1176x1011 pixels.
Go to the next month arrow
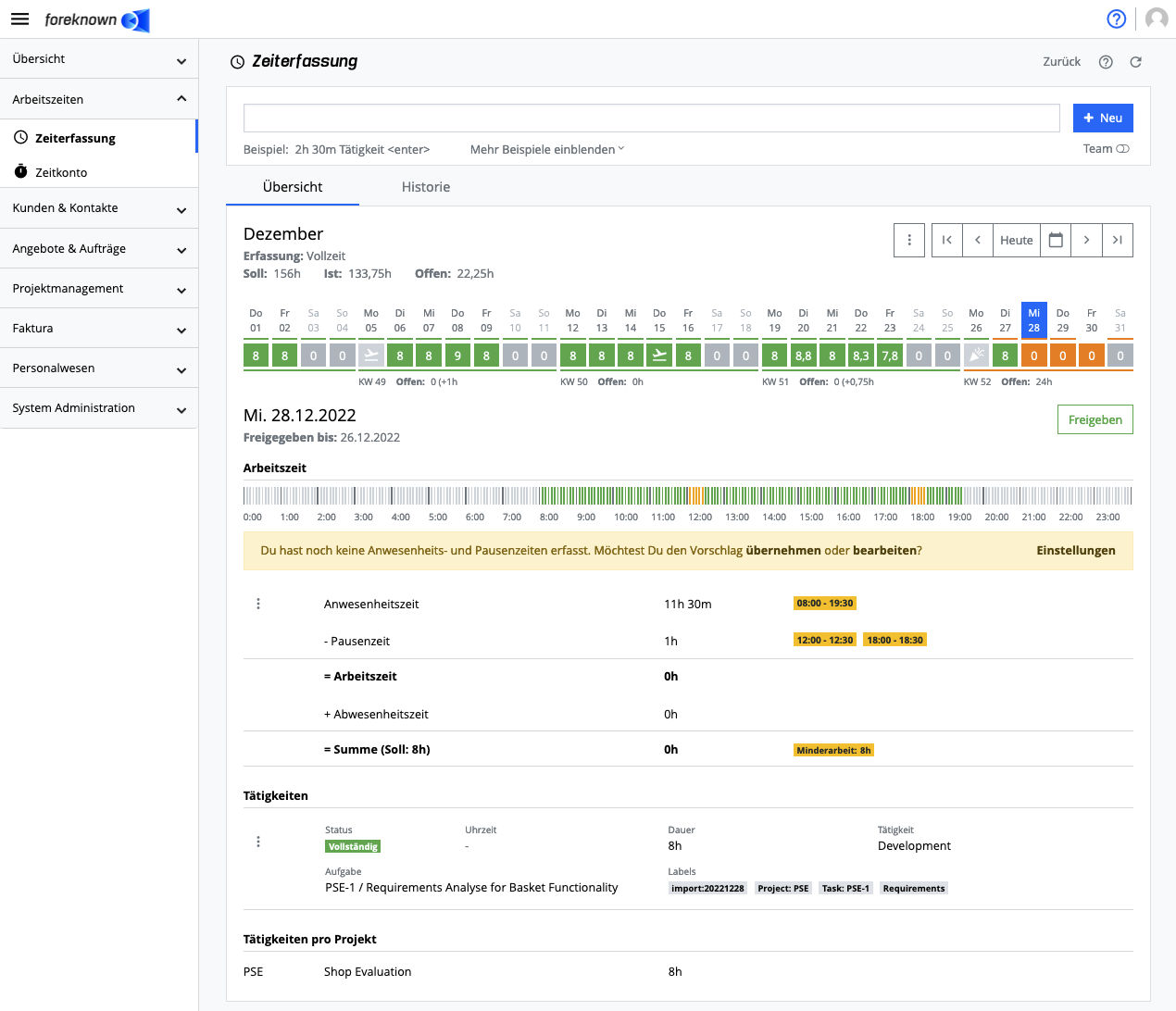click(1087, 240)
